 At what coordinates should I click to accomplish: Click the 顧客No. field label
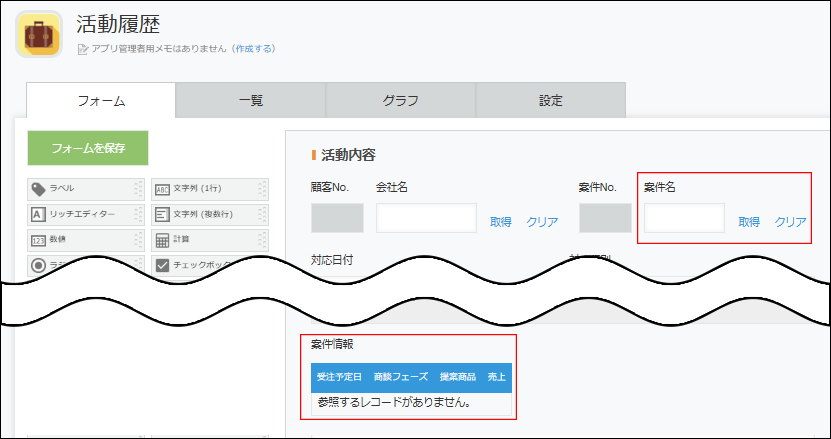330,187
